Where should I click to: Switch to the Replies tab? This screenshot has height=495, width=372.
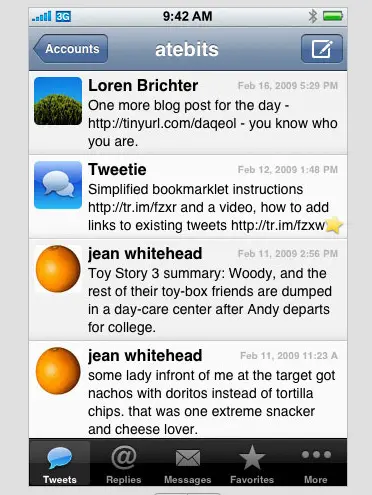(x=124, y=463)
